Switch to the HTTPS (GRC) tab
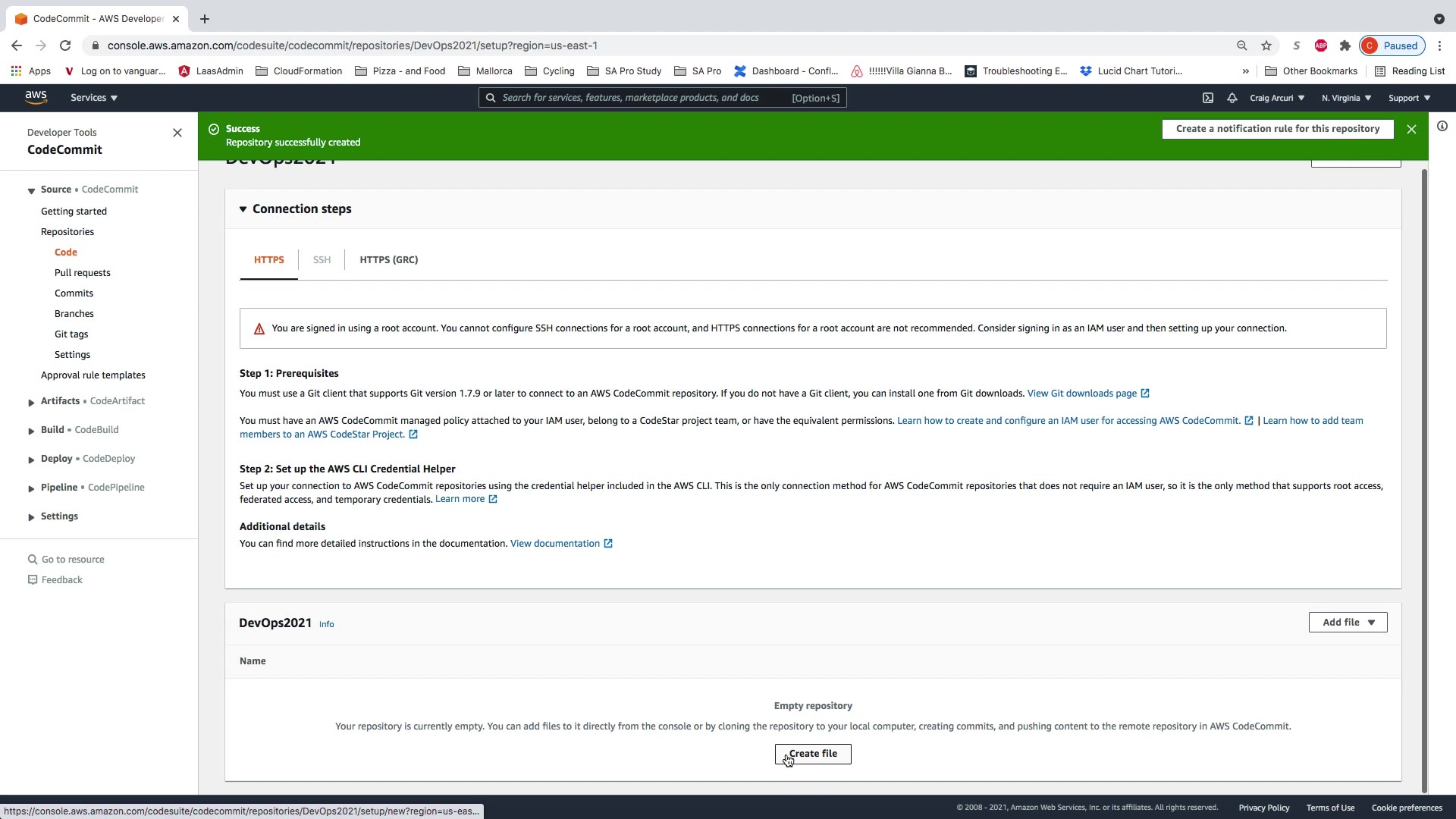 (388, 260)
